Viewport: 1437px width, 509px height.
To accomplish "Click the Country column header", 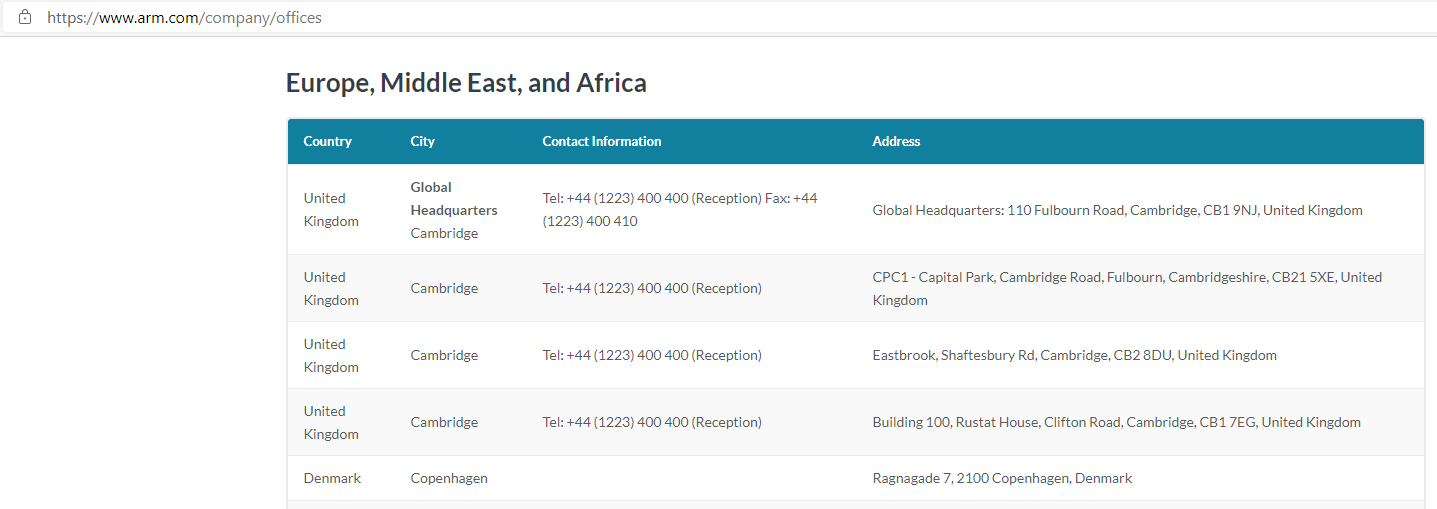I will tap(328, 141).
